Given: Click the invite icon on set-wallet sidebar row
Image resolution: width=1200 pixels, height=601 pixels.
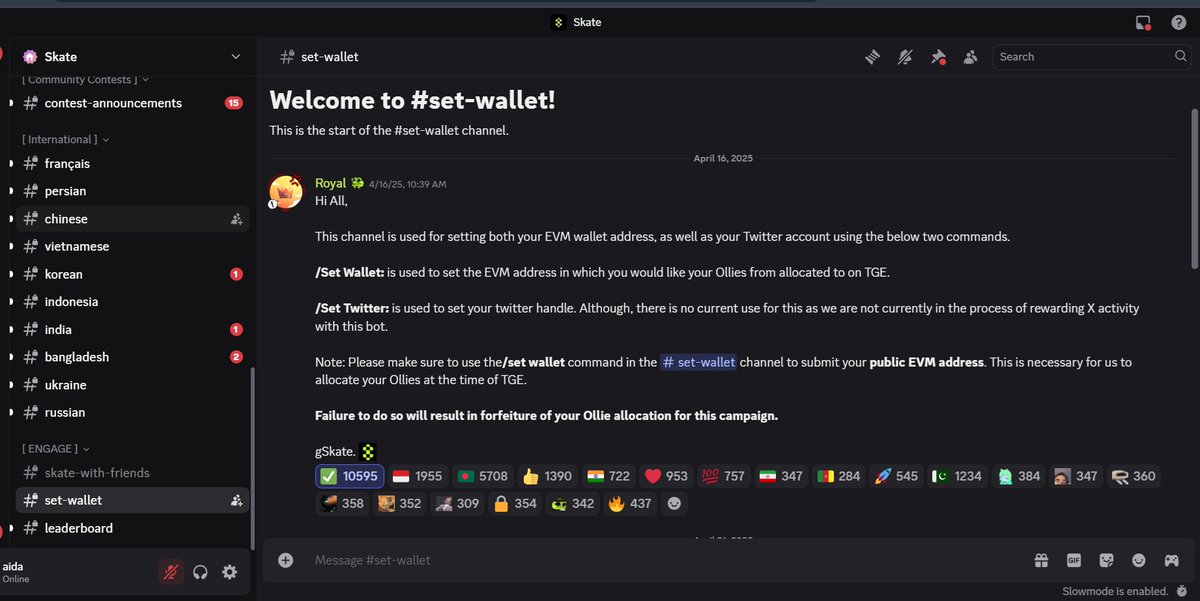Looking at the screenshot, I should [237, 500].
